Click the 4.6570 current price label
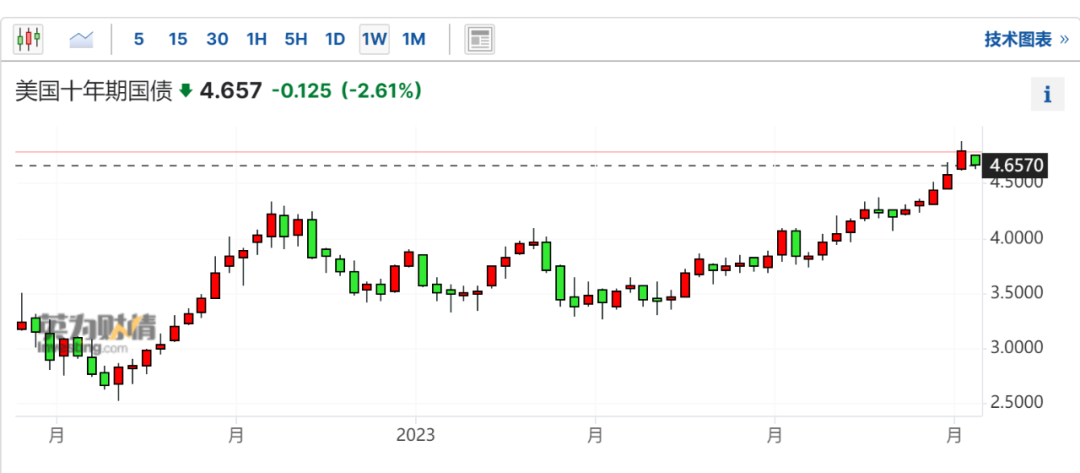The image size is (1080, 473). tap(1017, 165)
